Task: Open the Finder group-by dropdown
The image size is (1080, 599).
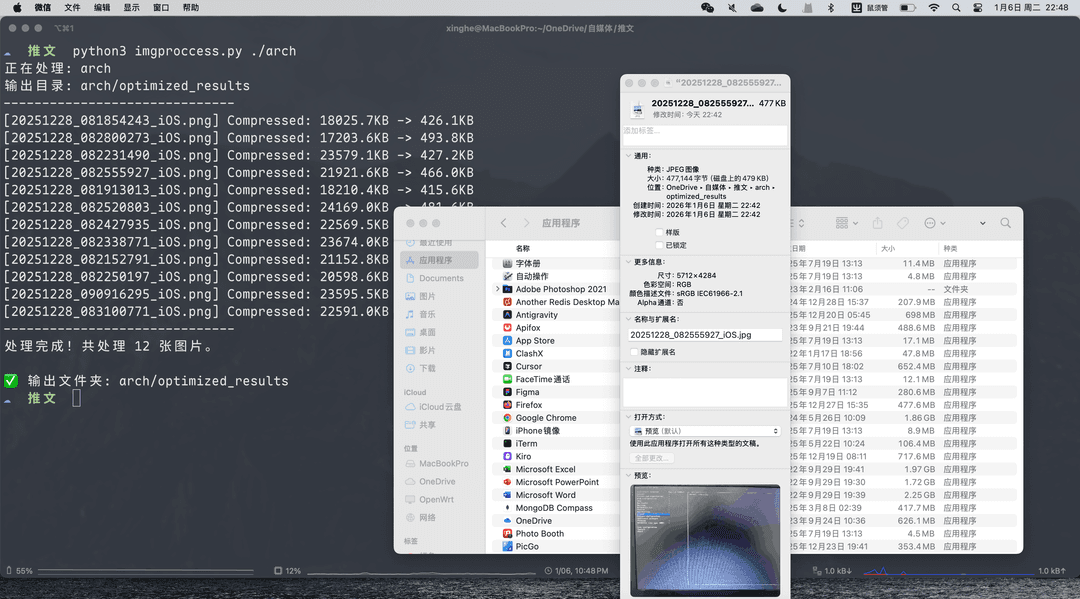Action: pos(847,223)
